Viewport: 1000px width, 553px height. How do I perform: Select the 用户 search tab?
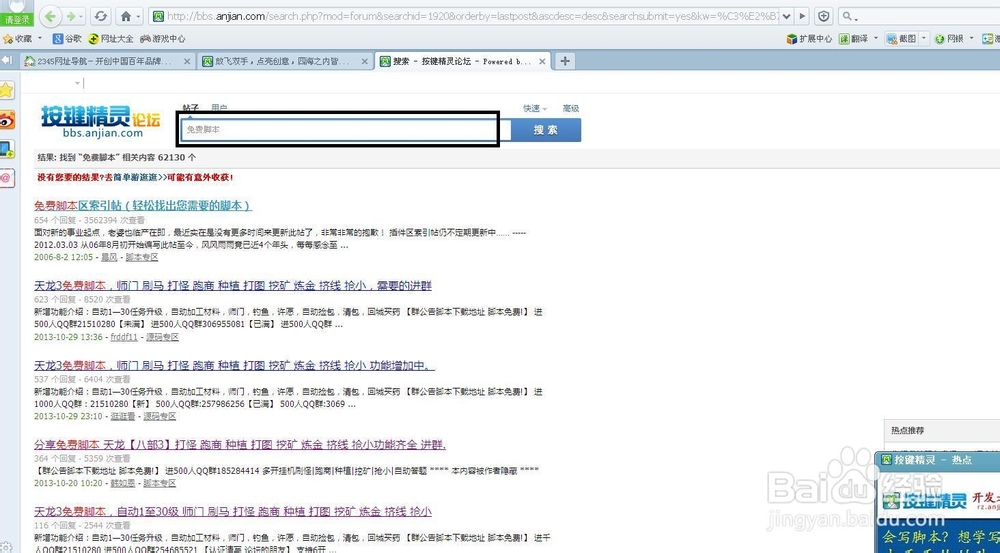point(219,108)
